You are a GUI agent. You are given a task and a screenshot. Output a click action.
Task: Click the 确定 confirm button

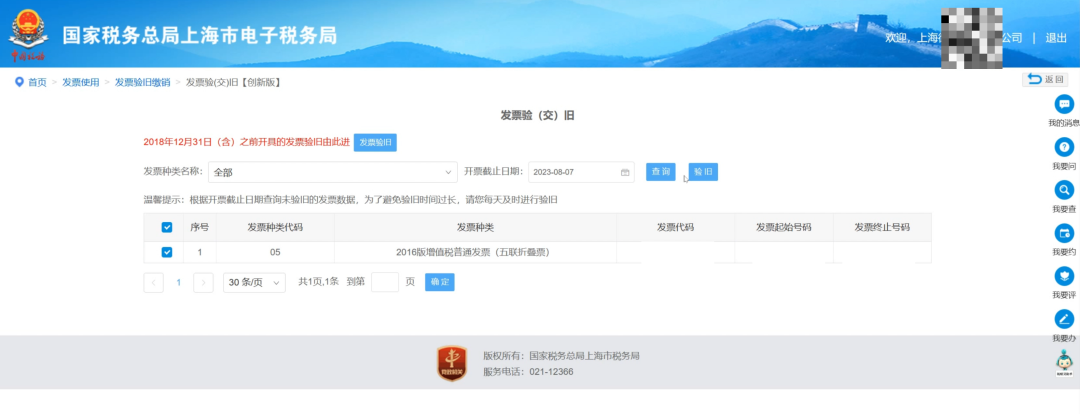point(439,282)
